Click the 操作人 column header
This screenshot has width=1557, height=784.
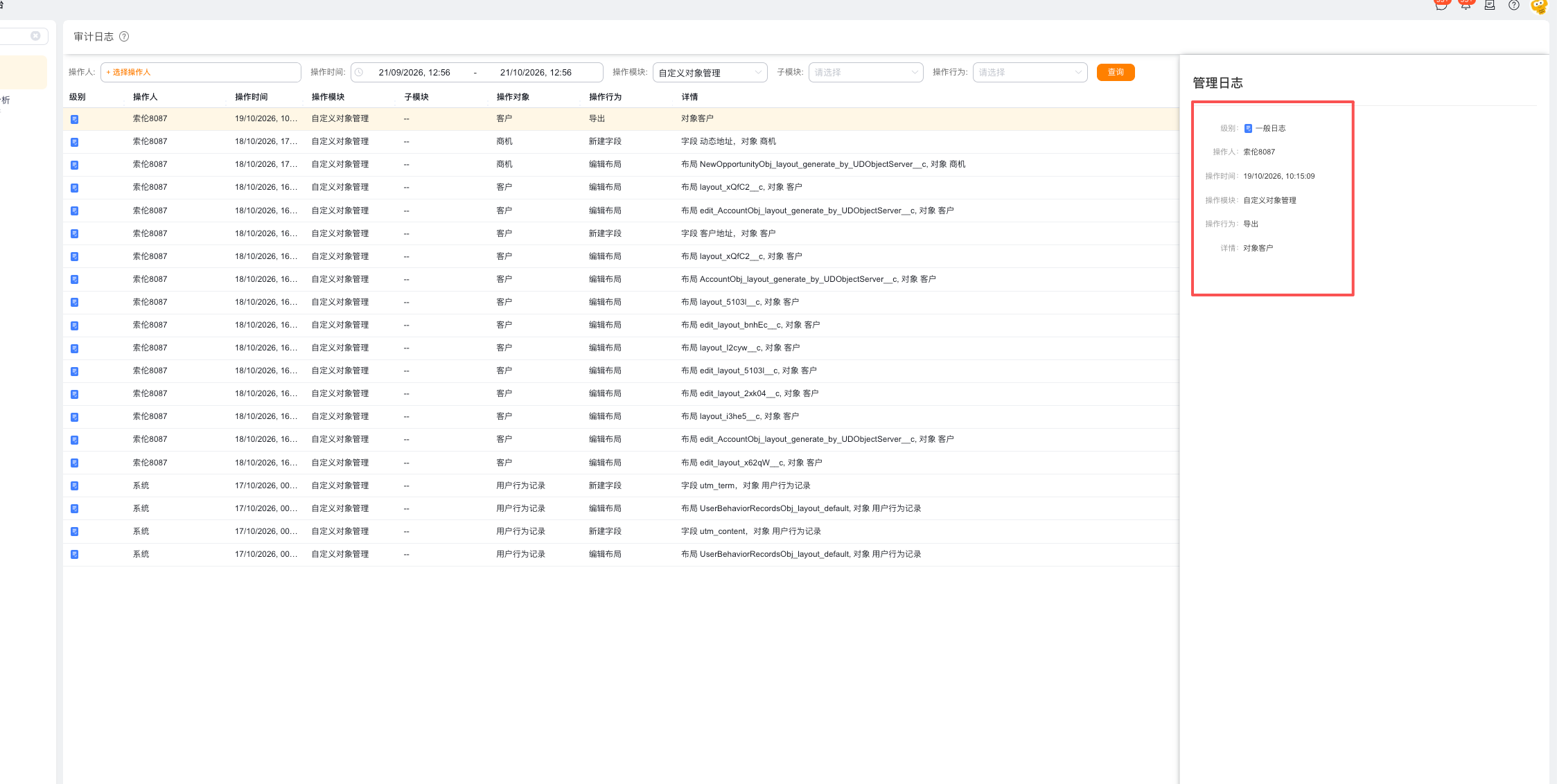146,97
